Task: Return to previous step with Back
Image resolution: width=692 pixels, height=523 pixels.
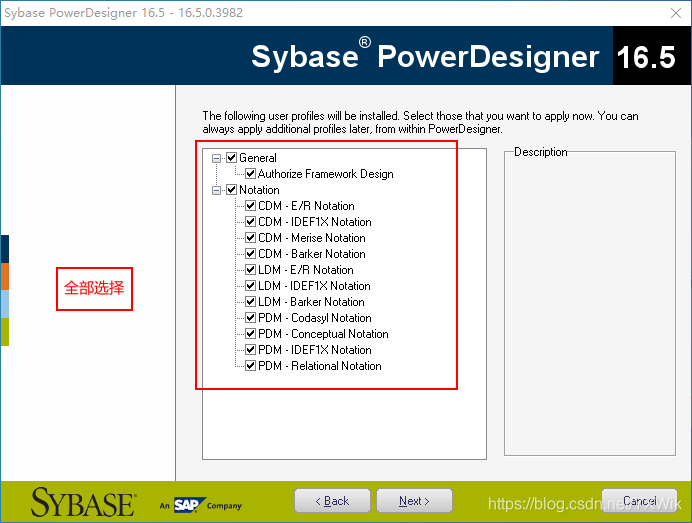Action: pyautogui.click(x=332, y=500)
